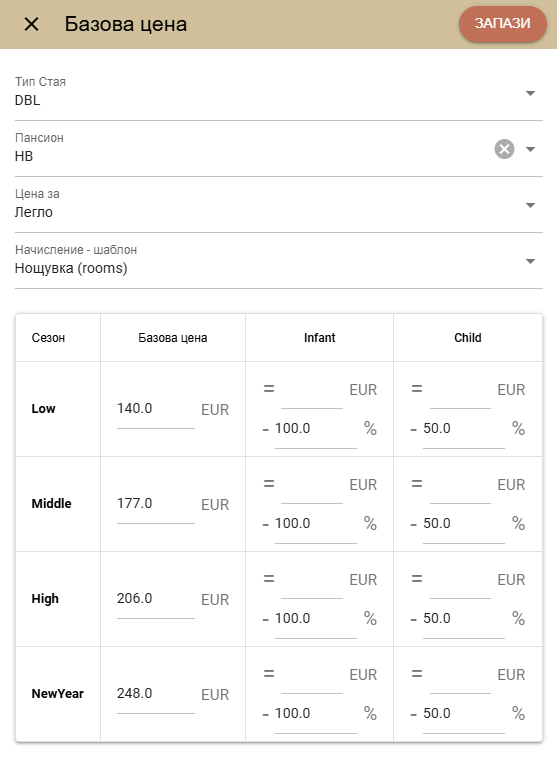Close the Базова цена dialog with X
This screenshot has height=781, width=557.
point(31,24)
